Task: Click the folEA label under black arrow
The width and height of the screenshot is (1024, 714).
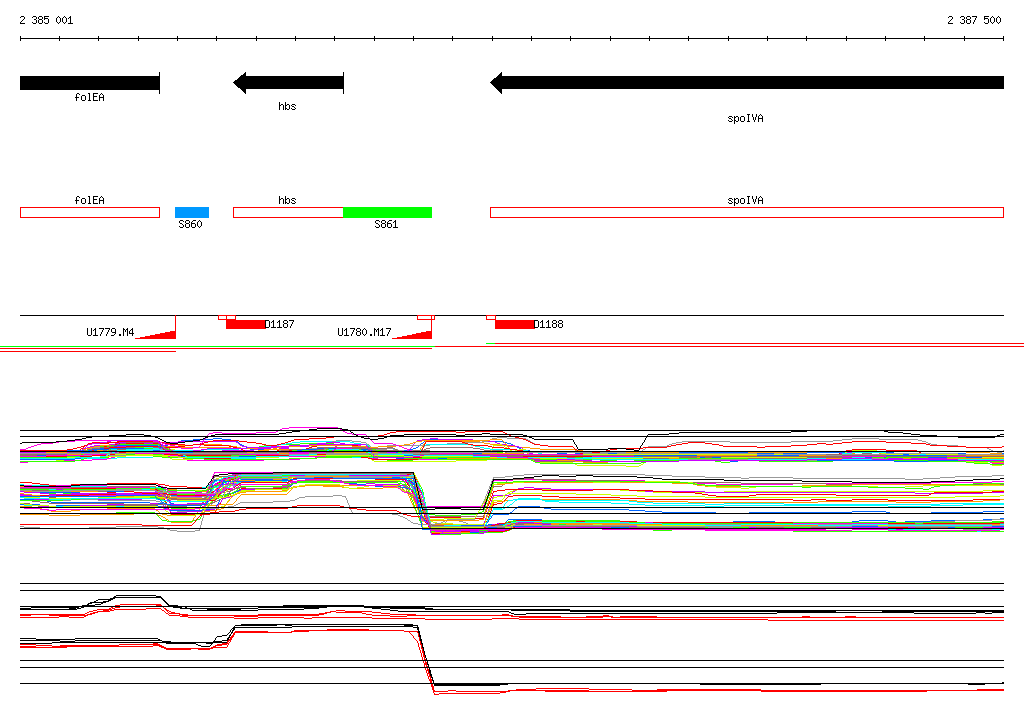Action: (x=89, y=97)
